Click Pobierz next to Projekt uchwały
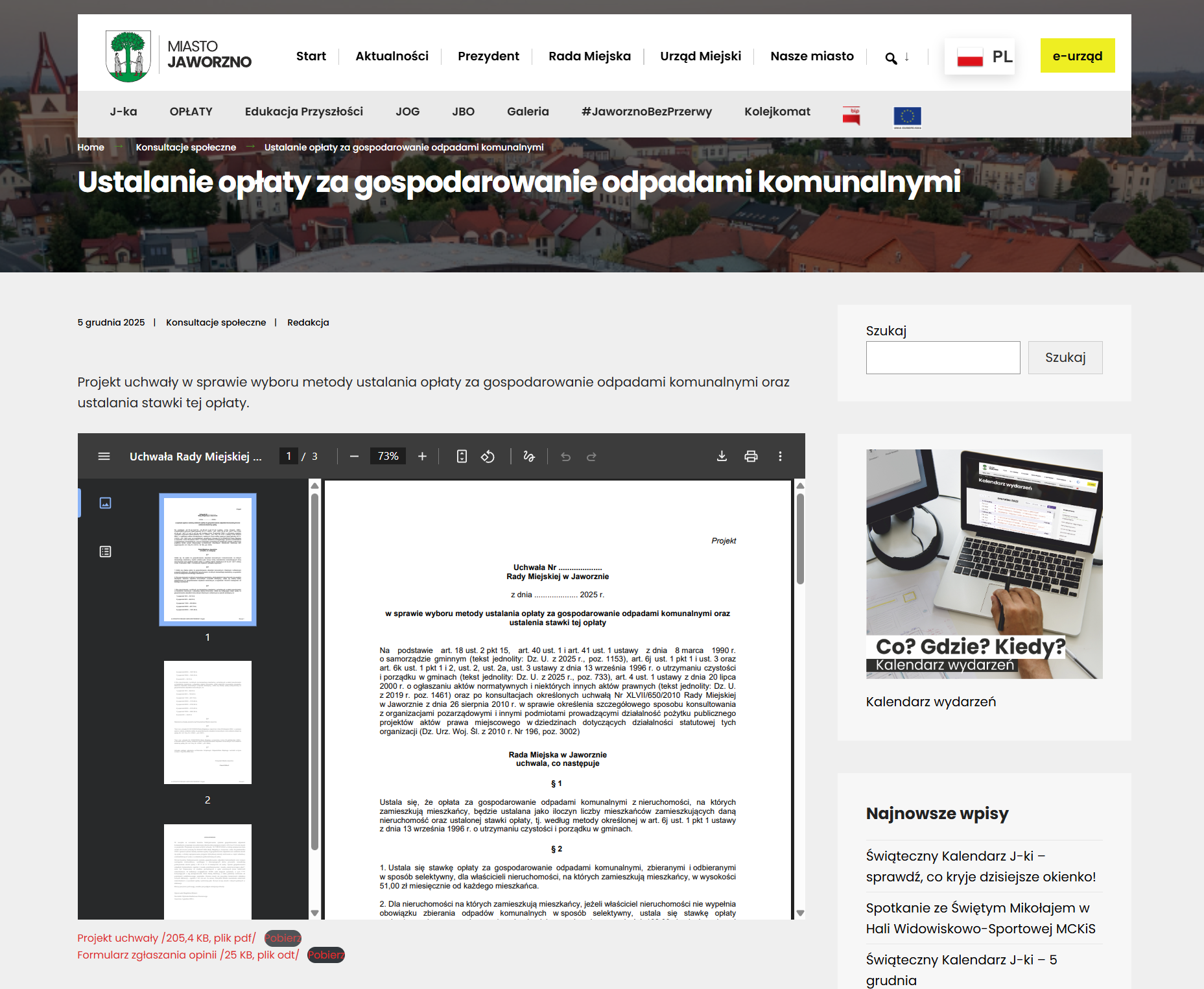1204x989 pixels. point(283,938)
